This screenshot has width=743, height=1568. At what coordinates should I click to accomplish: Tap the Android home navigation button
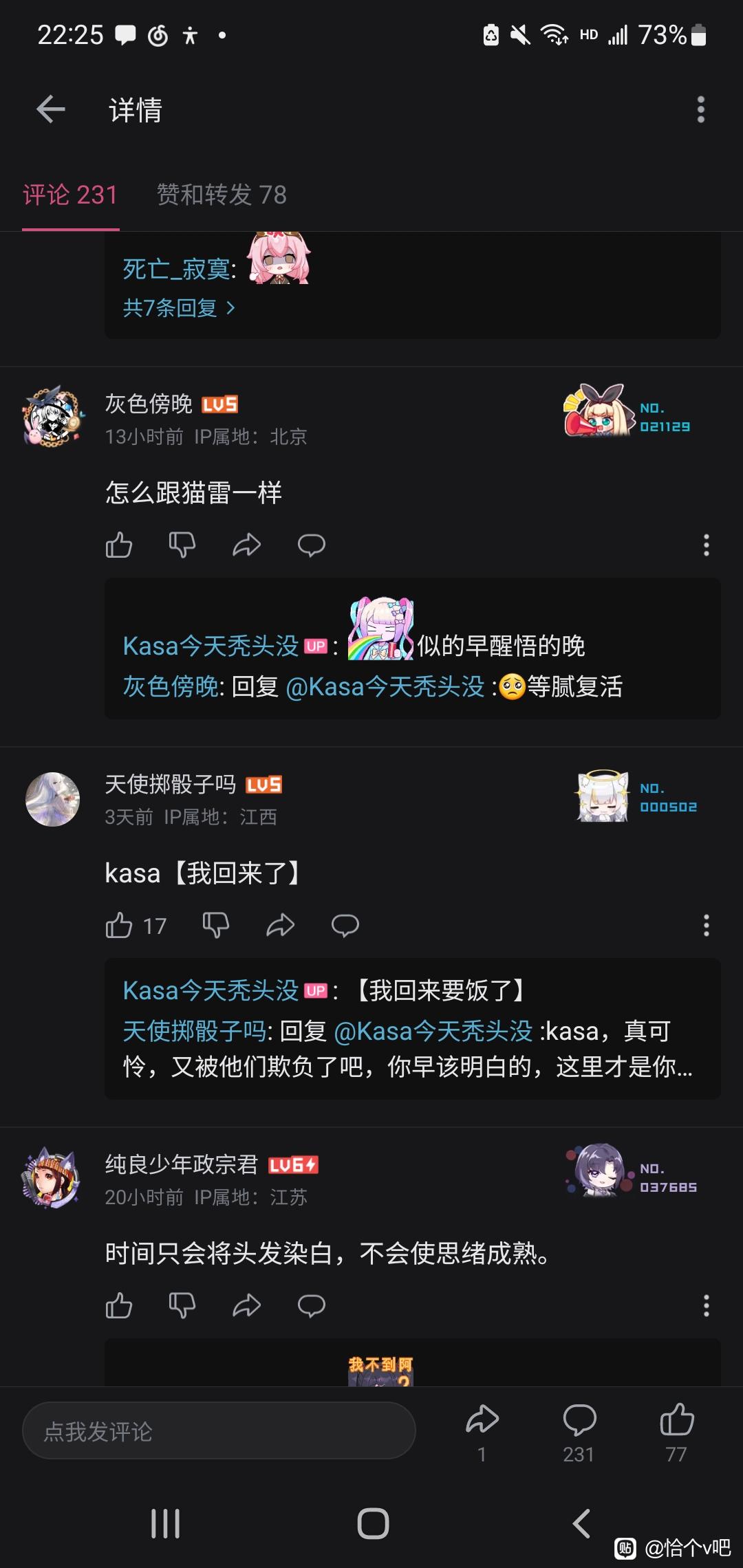[x=373, y=1523]
